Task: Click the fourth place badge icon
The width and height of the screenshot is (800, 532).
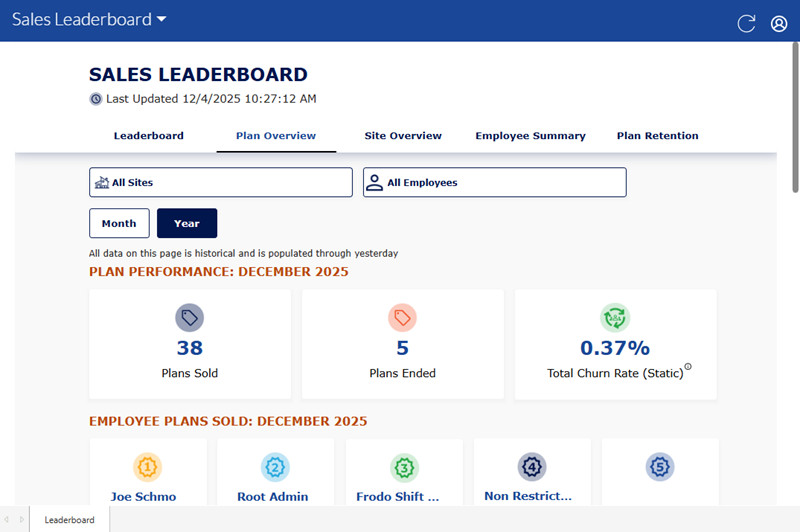Action: pyautogui.click(x=531, y=466)
